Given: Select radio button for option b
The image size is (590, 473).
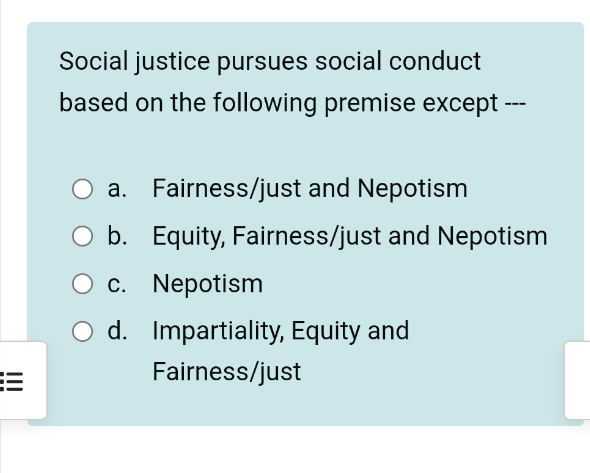Looking at the screenshot, I should click(82, 236).
